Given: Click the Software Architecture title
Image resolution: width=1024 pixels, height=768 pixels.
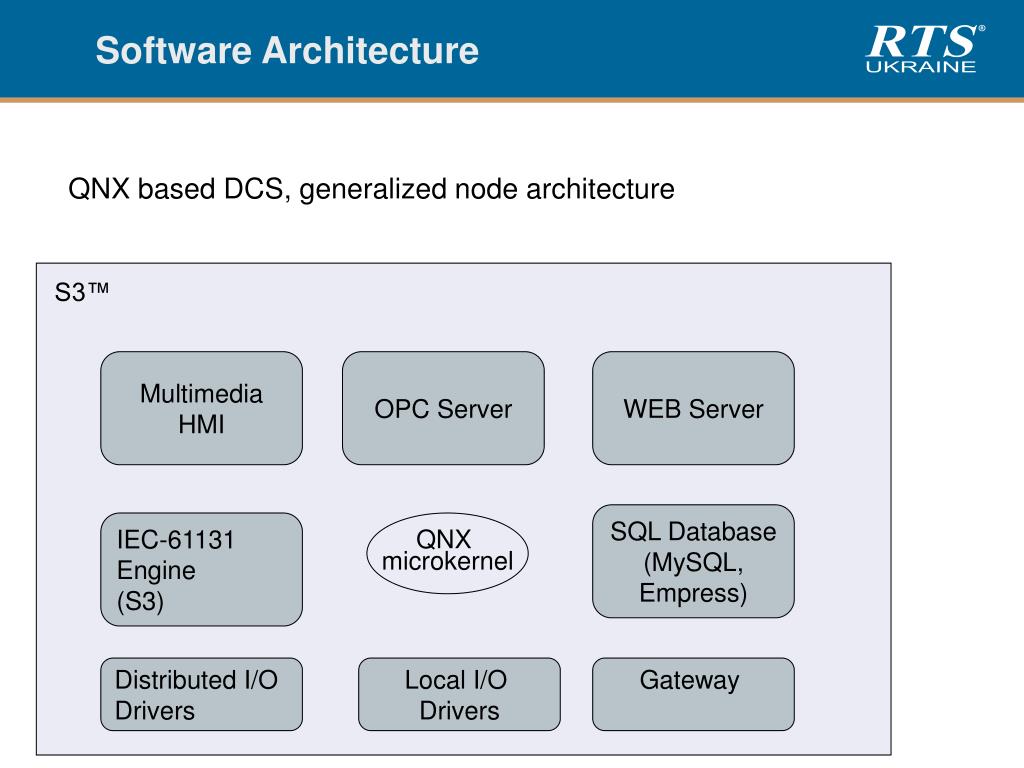Looking at the screenshot, I should [x=287, y=50].
